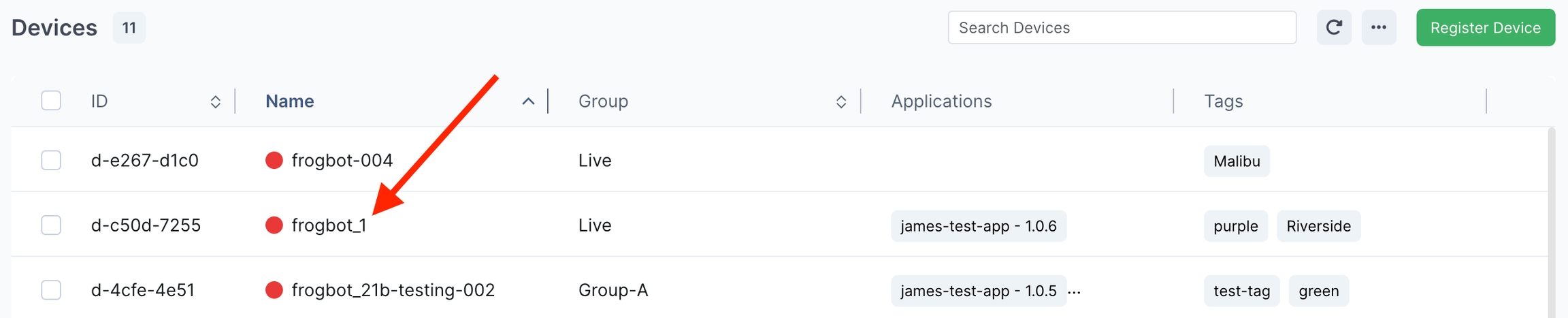Click the red status dot for frogbot-004
The height and width of the screenshot is (318, 1568).
pyautogui.click(x=274, y=161)
